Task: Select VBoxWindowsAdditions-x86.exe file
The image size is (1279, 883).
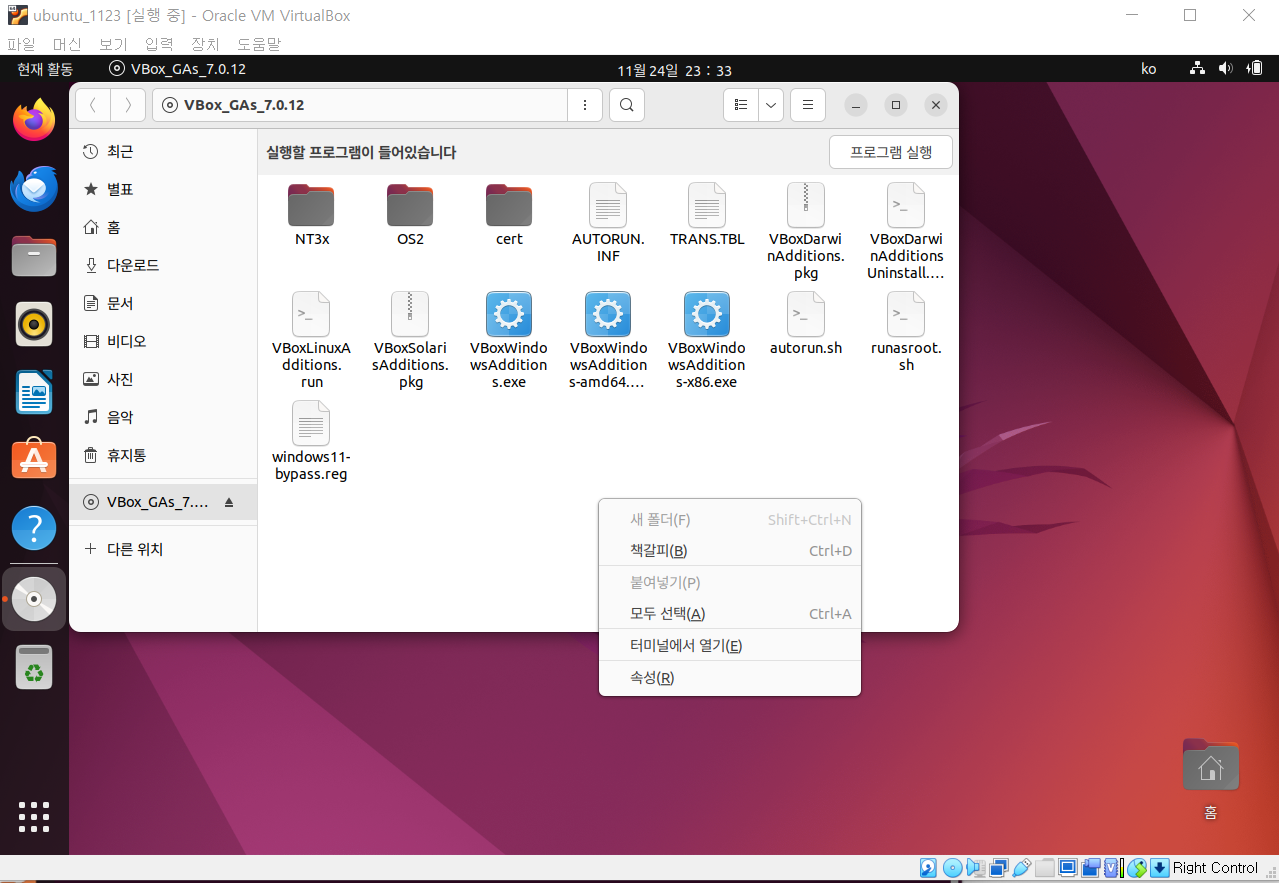Action: [707, 341]
